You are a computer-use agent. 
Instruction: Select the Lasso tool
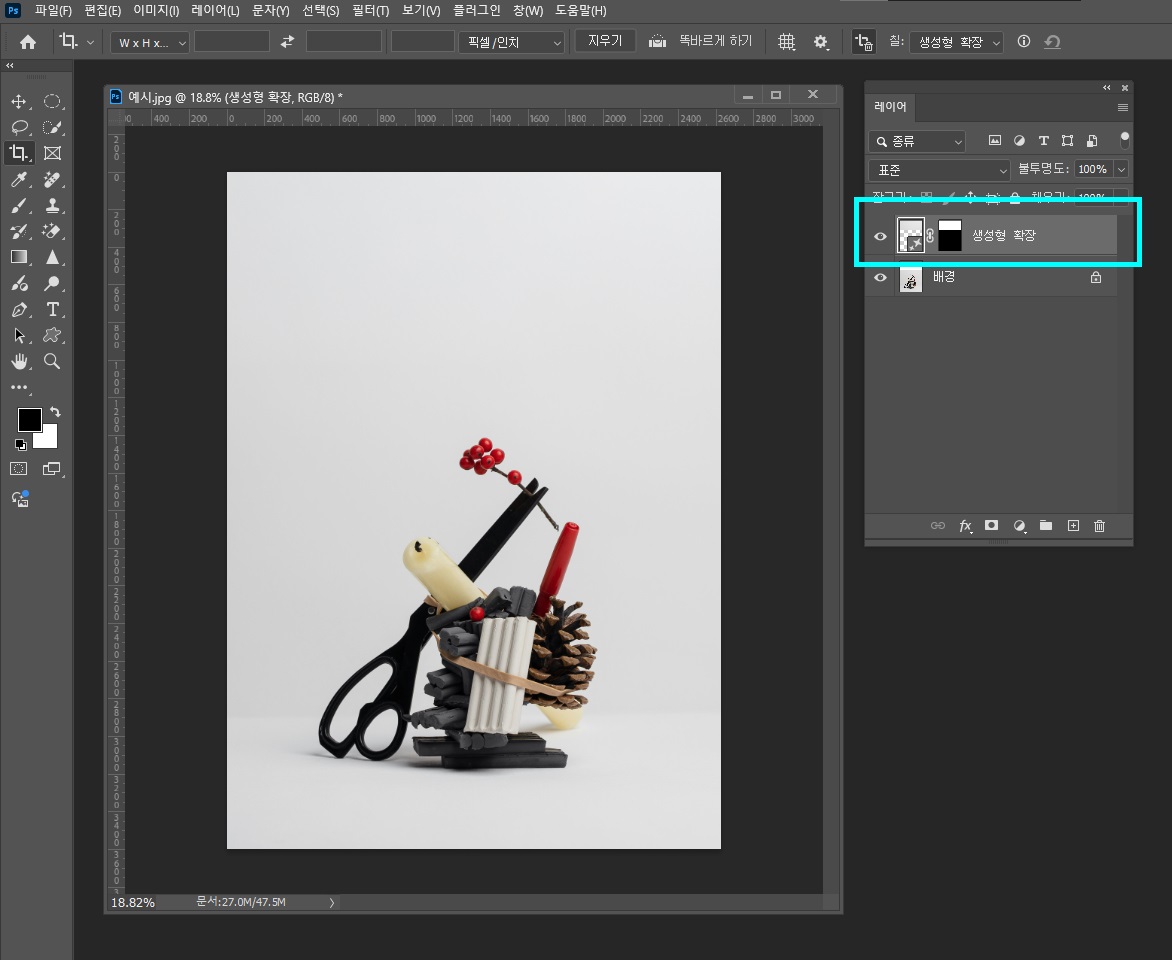pos(19,127)
